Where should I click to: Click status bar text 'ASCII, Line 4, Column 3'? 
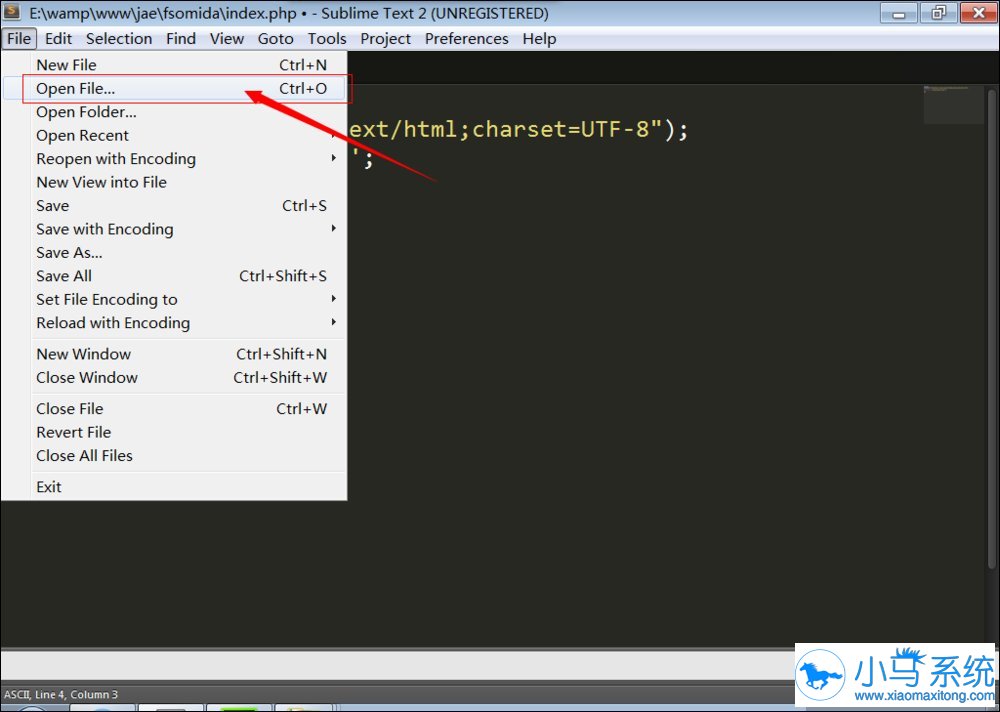(61, 695)
